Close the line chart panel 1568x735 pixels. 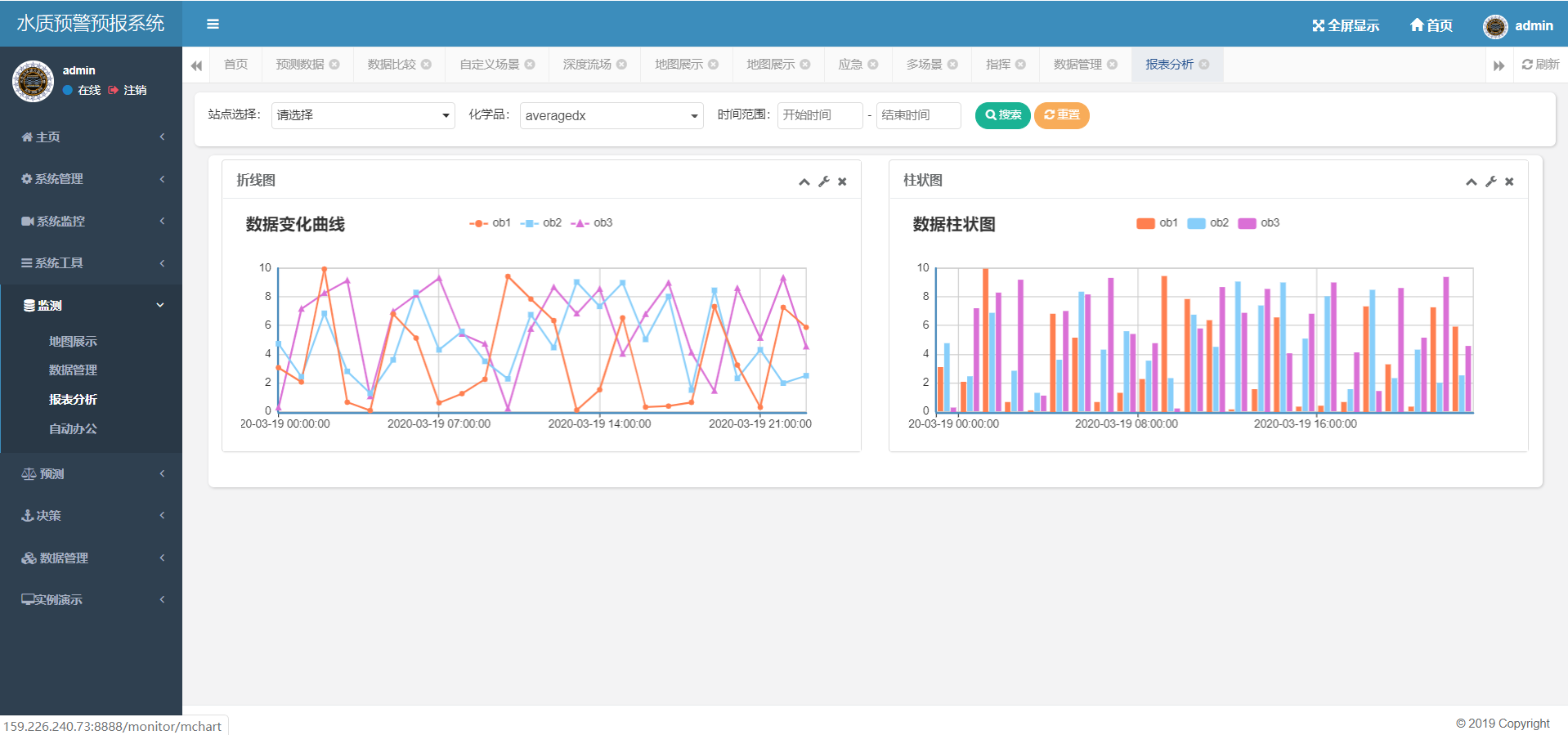click(x=842, y=182)
